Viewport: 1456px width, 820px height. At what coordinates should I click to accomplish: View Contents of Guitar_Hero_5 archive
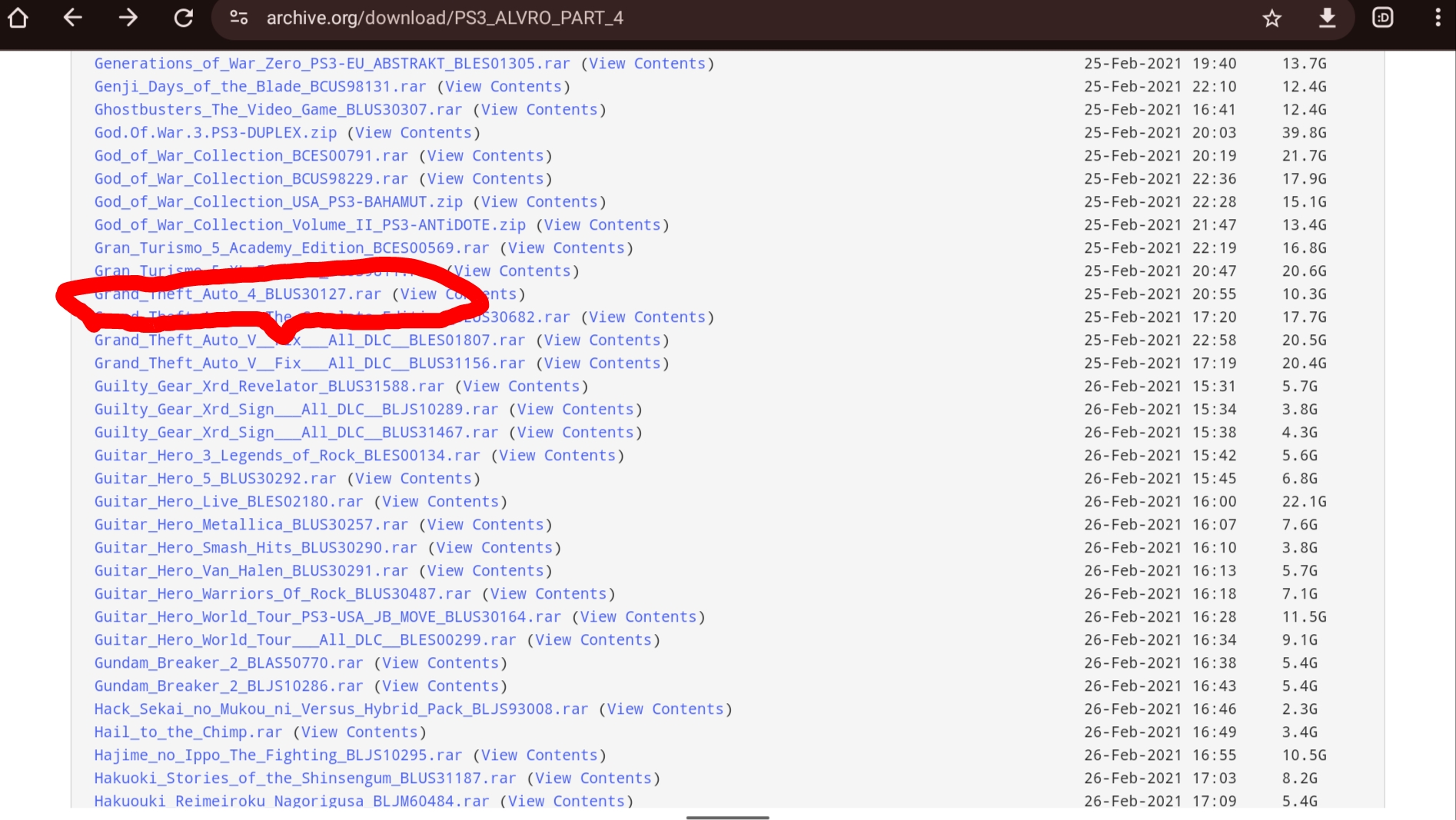(414, 479)
